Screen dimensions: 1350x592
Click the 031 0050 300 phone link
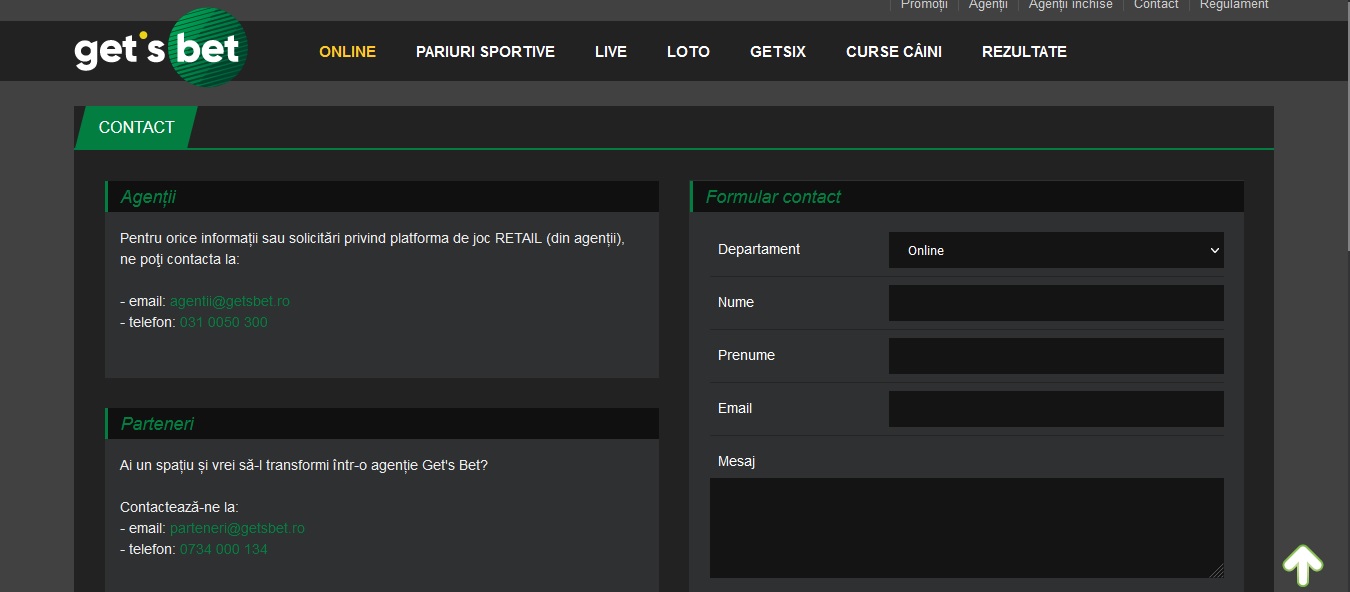(x=224, y=322)
